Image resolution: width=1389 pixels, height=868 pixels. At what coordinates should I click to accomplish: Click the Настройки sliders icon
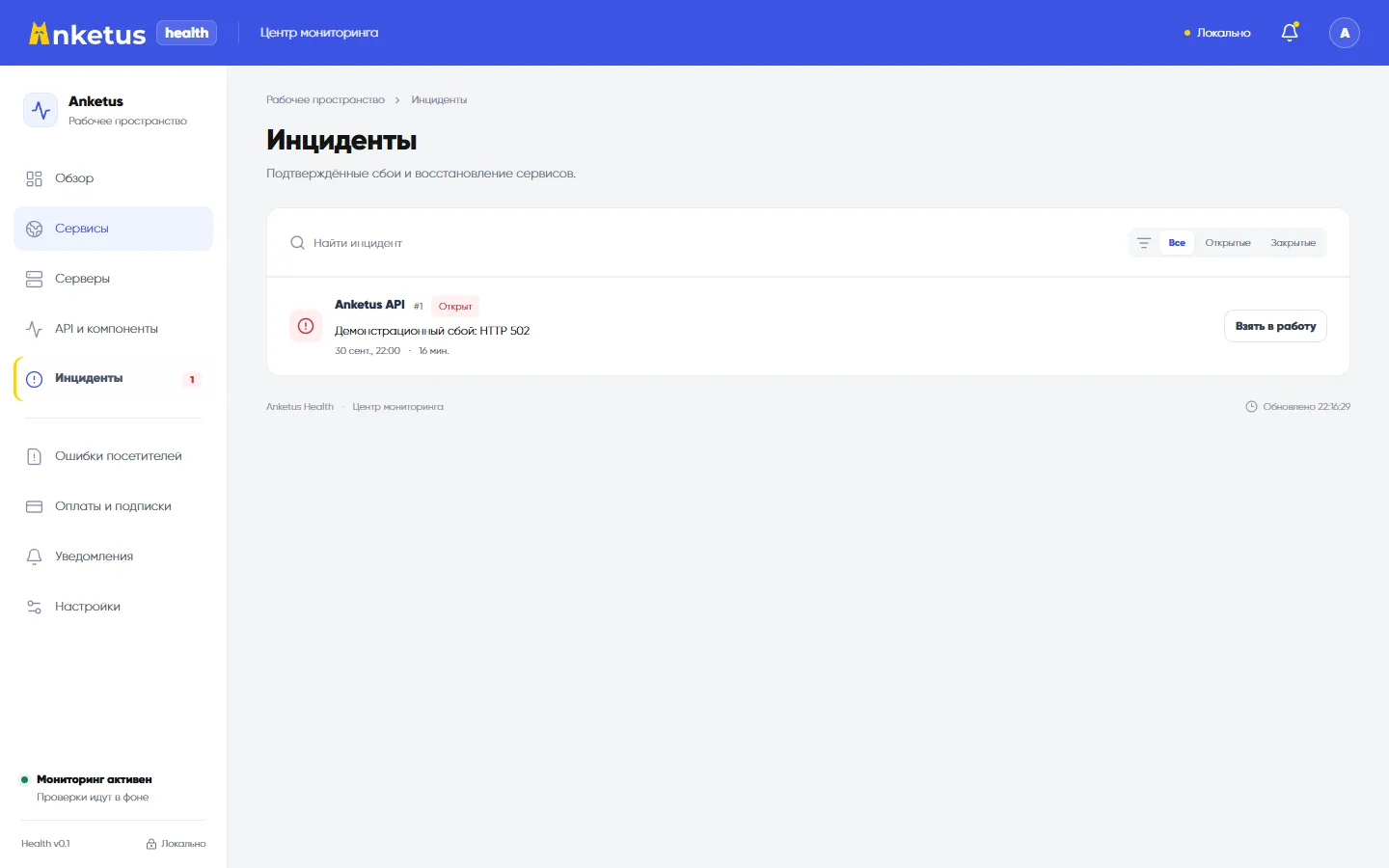click(x=35, y=607)
